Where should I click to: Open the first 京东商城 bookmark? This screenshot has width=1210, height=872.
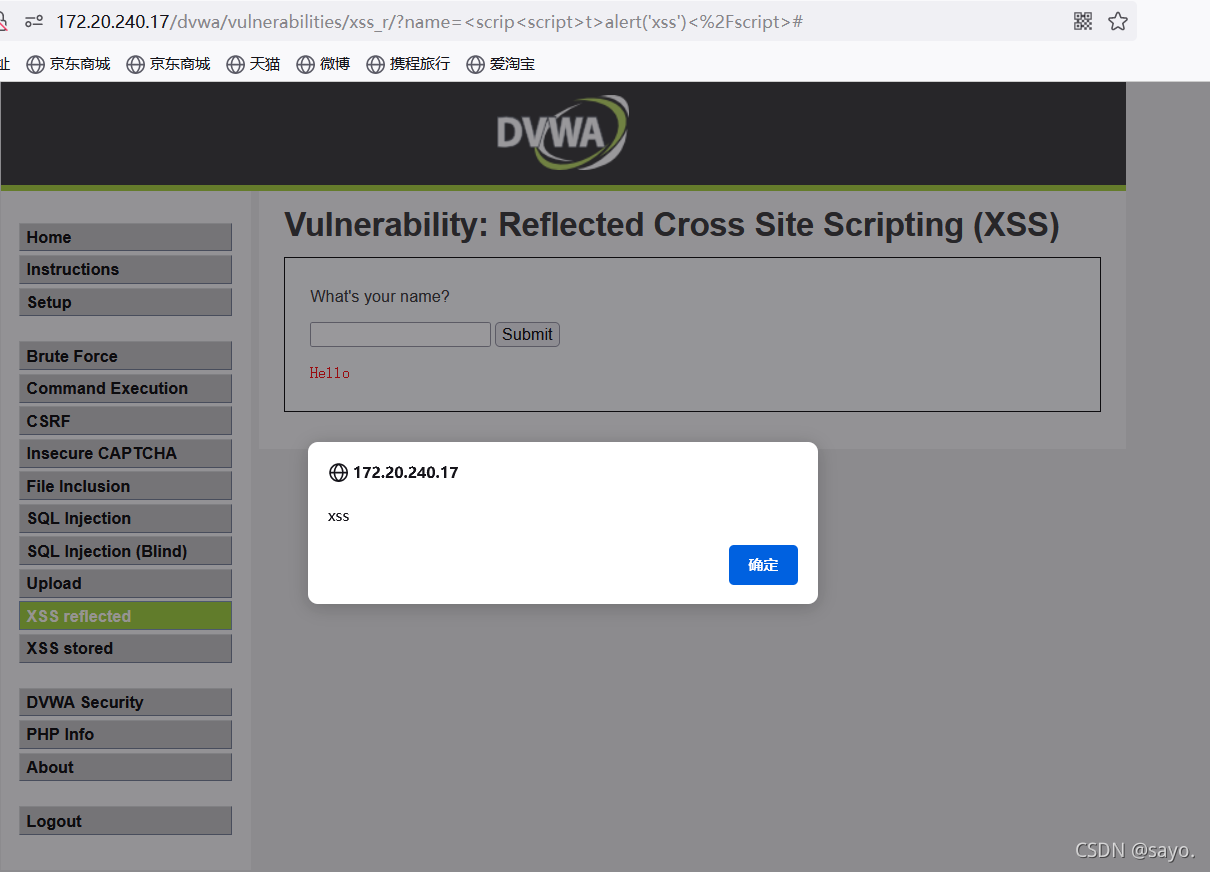pyautogui.click(x=68, y=64)
